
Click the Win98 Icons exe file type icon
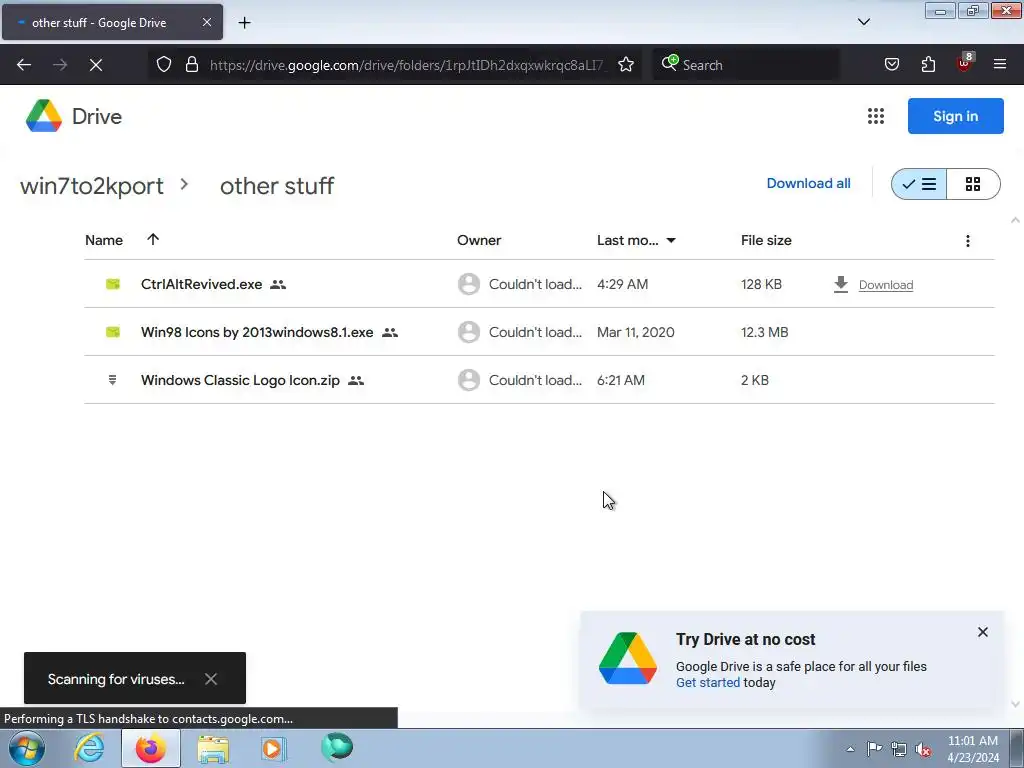[x=113, y=332]
